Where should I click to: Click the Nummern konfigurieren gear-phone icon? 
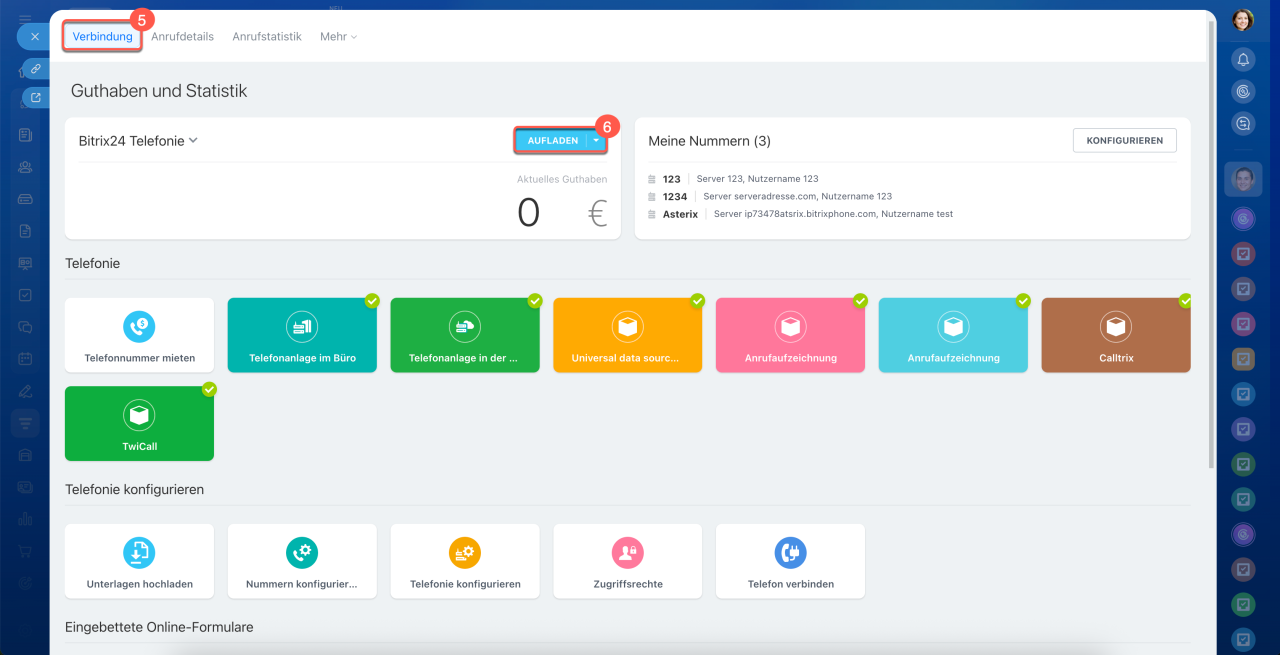click(301, 552)
